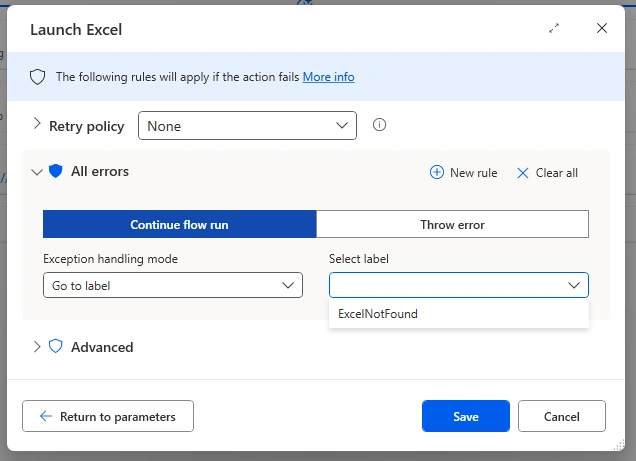Open the Retry policy None dropdown
636x461 pixels.
point(247,126)
